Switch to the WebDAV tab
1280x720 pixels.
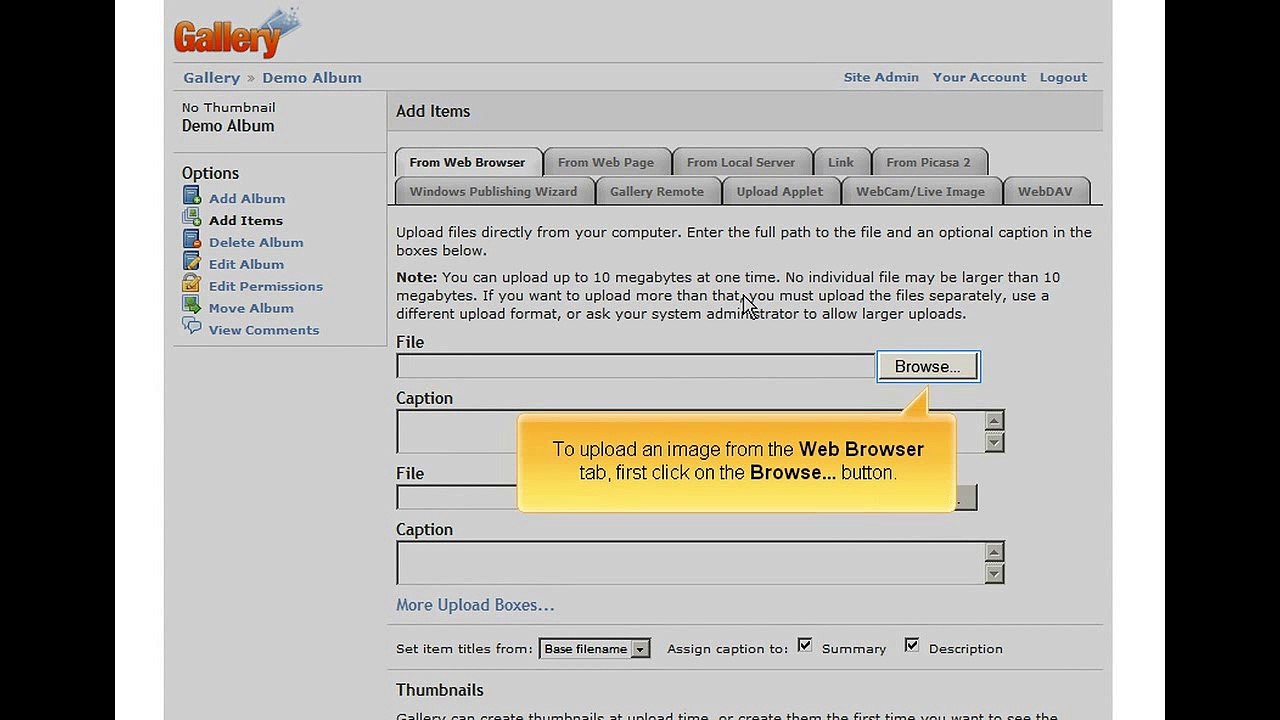(x=1045, y=191)
